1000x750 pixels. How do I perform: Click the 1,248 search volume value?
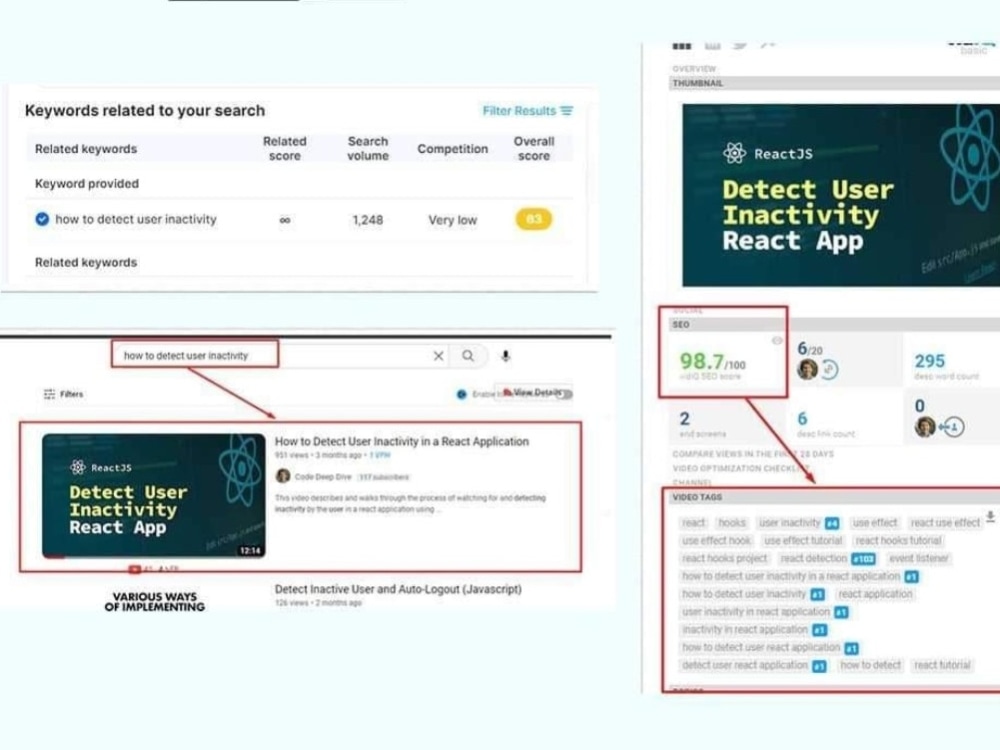368,220
